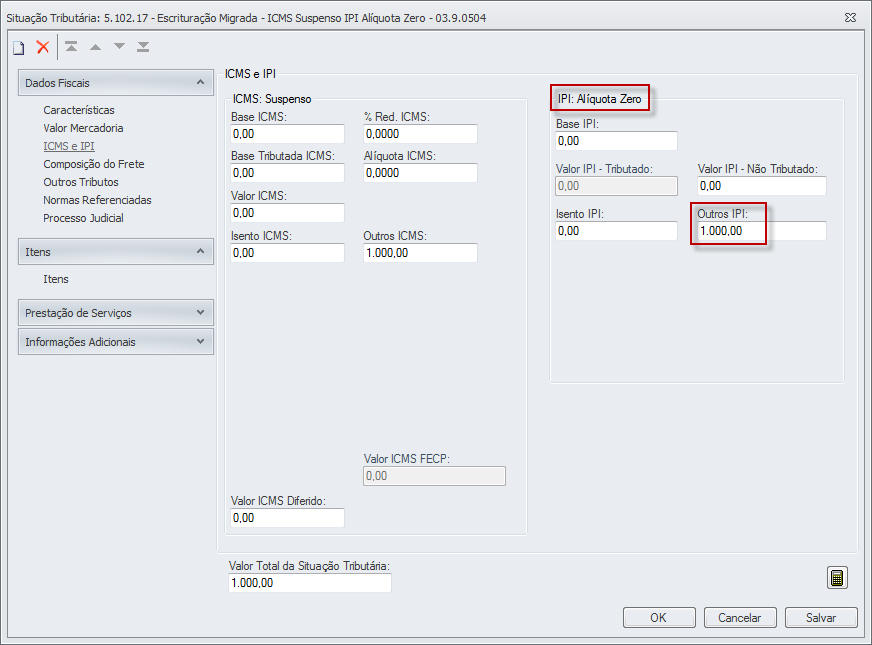
Task: Click the red X delete icon
Action: pyautogui.click(x=43, y=47)
